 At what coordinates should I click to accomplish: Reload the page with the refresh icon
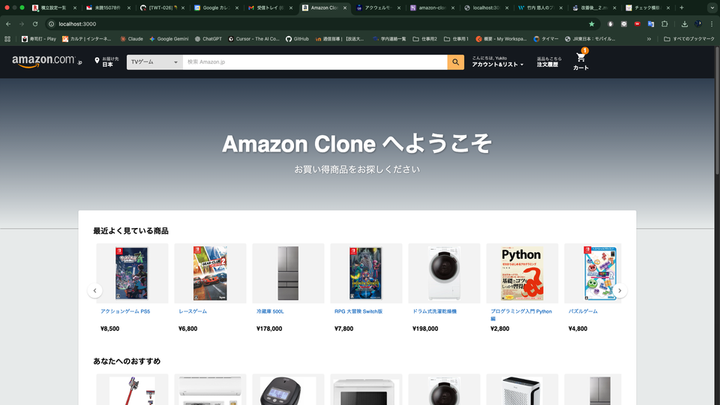35,24
